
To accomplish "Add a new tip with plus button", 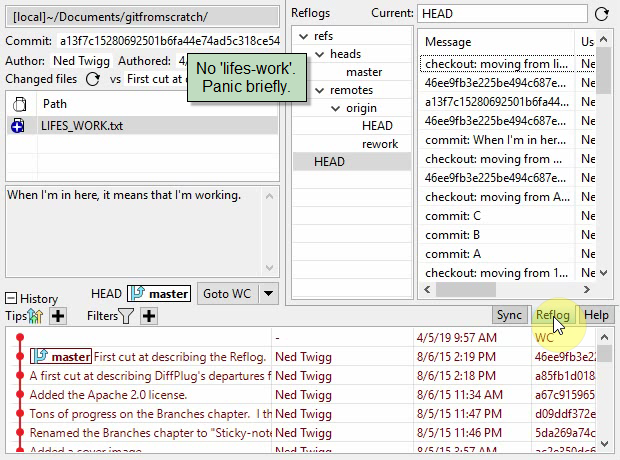I will pos(58,316).
